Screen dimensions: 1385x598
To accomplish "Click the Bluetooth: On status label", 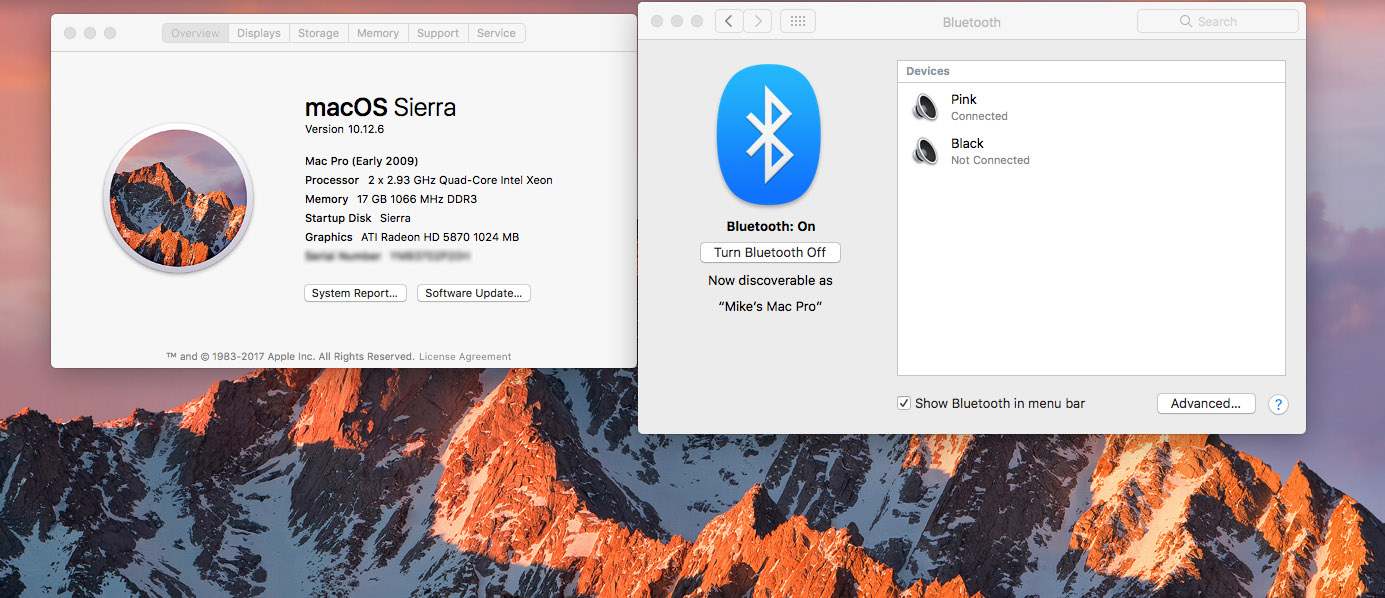I will 771,226.
